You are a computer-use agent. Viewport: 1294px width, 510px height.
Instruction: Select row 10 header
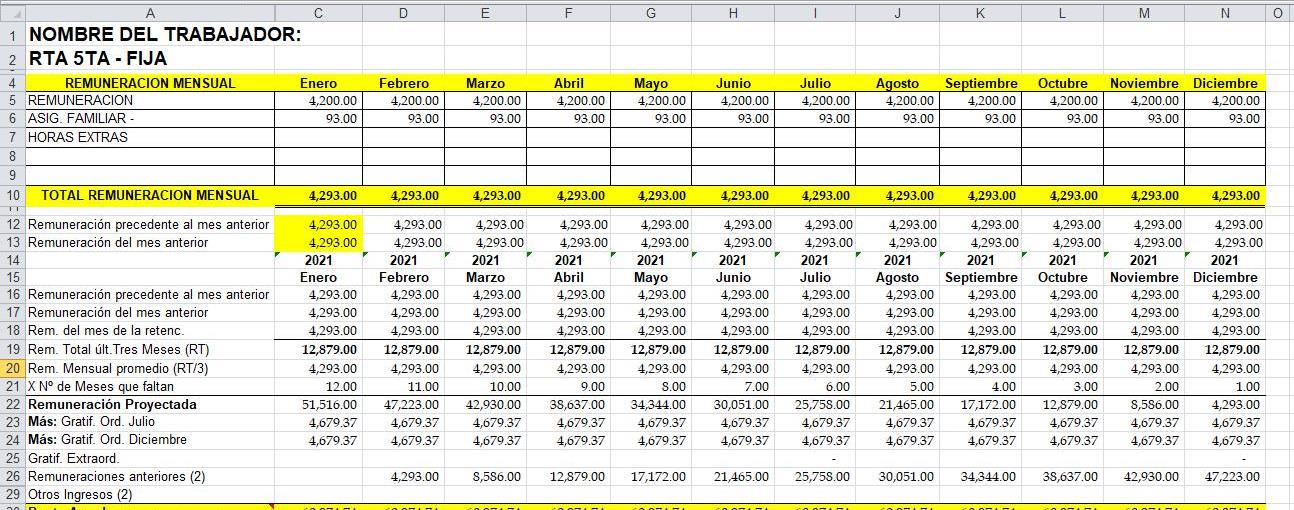(x=12, y=195)
